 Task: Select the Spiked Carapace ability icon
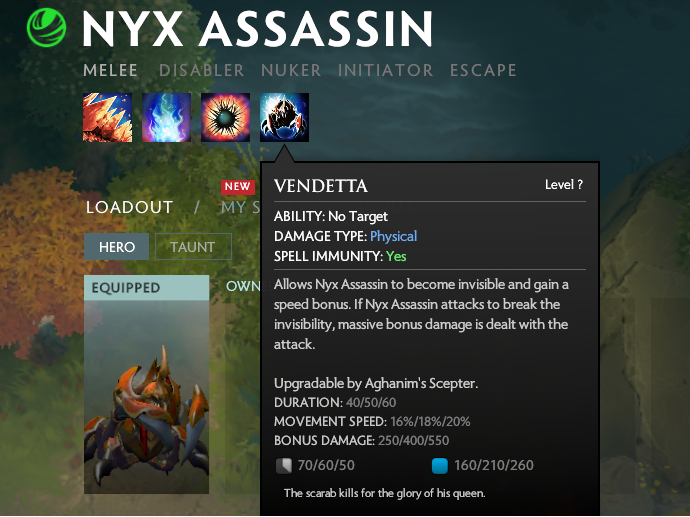(225, 117)
